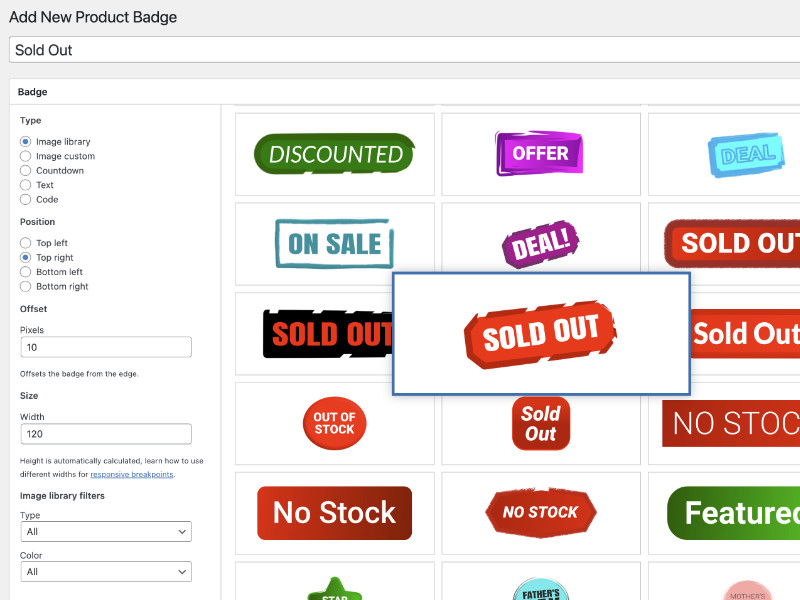The height and width of the screenshot is (600, 800).
Task: Focus the Width size field
Action: (106, 434)
